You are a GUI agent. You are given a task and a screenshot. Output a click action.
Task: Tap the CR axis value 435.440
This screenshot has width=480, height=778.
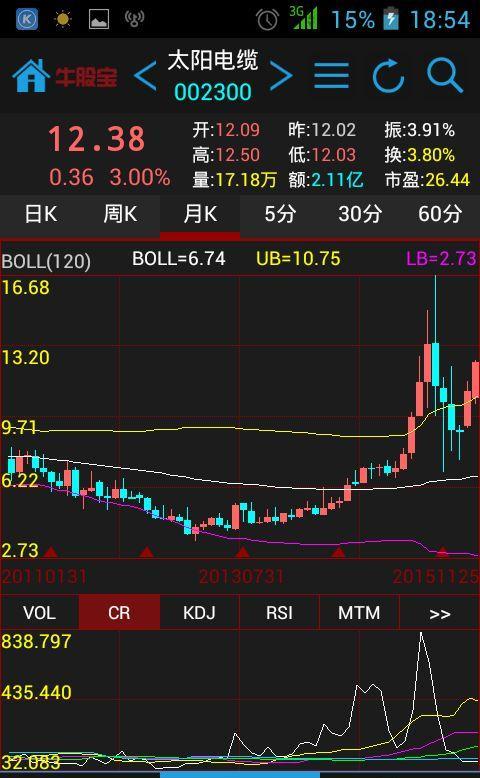tap(36, 692)
